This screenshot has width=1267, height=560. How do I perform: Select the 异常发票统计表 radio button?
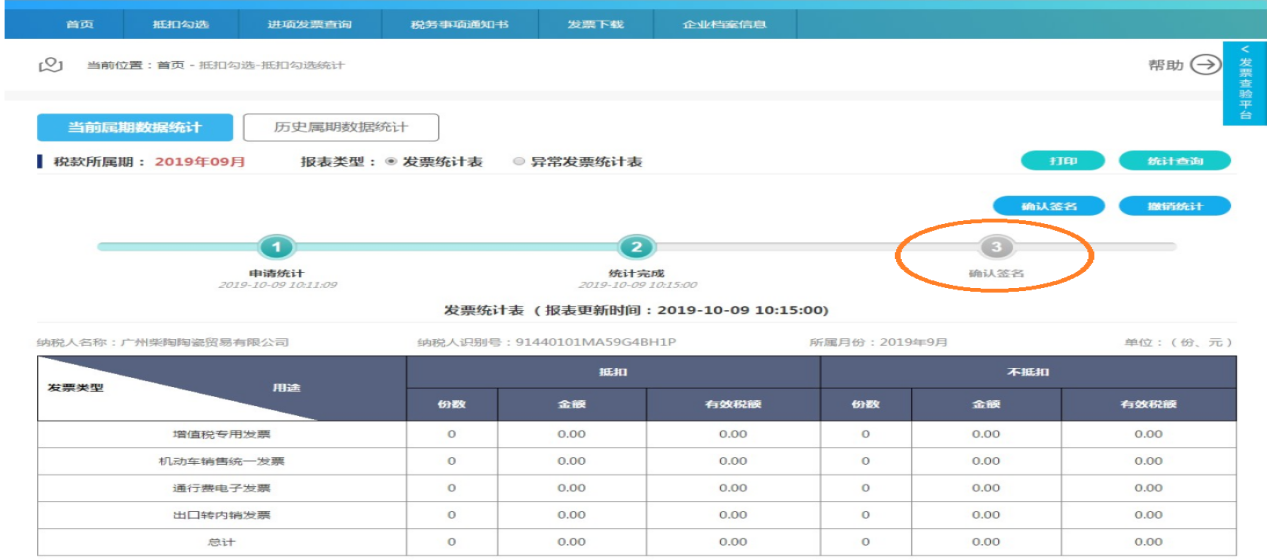pos(519,161)
